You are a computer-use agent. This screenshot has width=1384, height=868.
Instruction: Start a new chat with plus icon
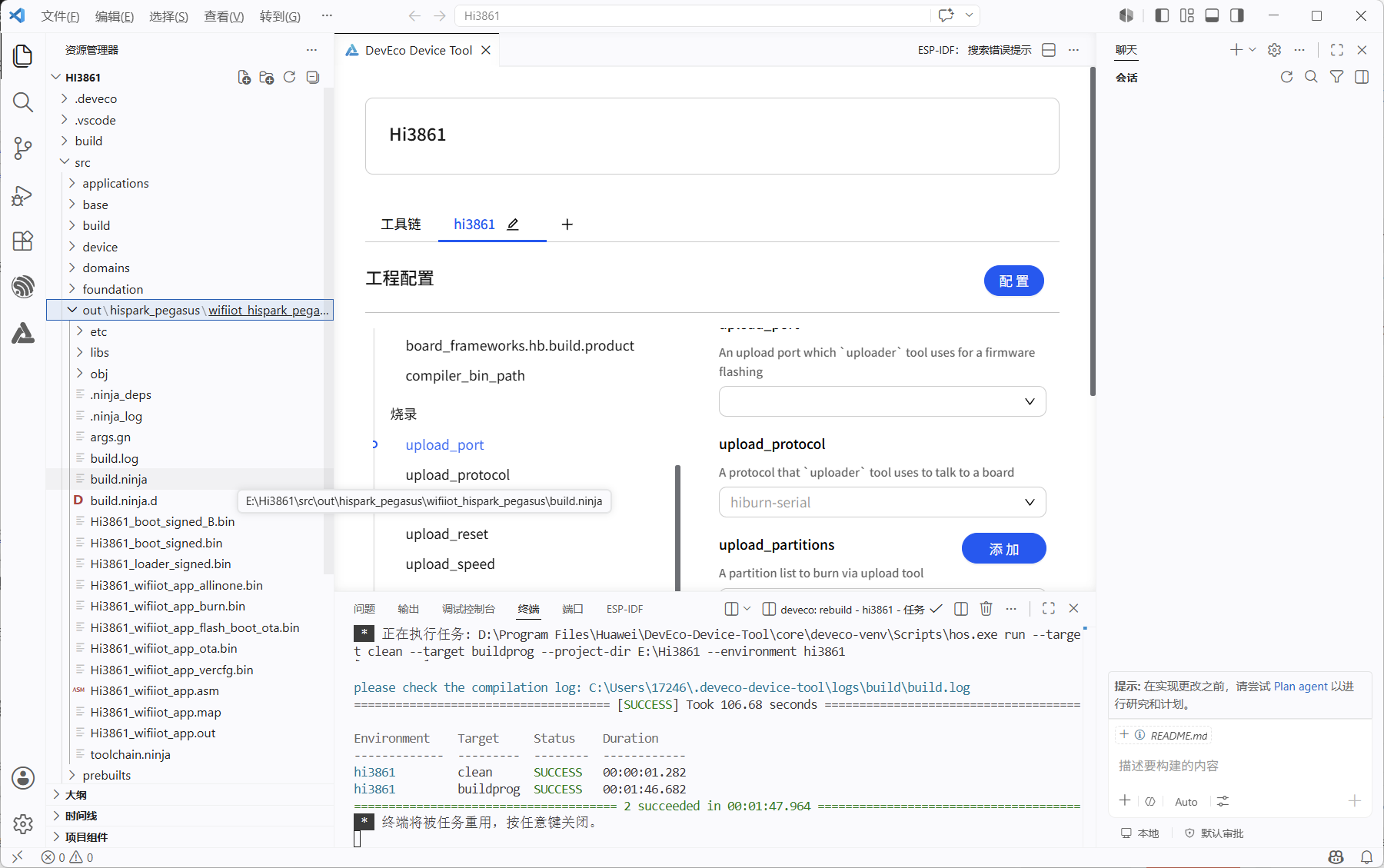pos(1236,50)
